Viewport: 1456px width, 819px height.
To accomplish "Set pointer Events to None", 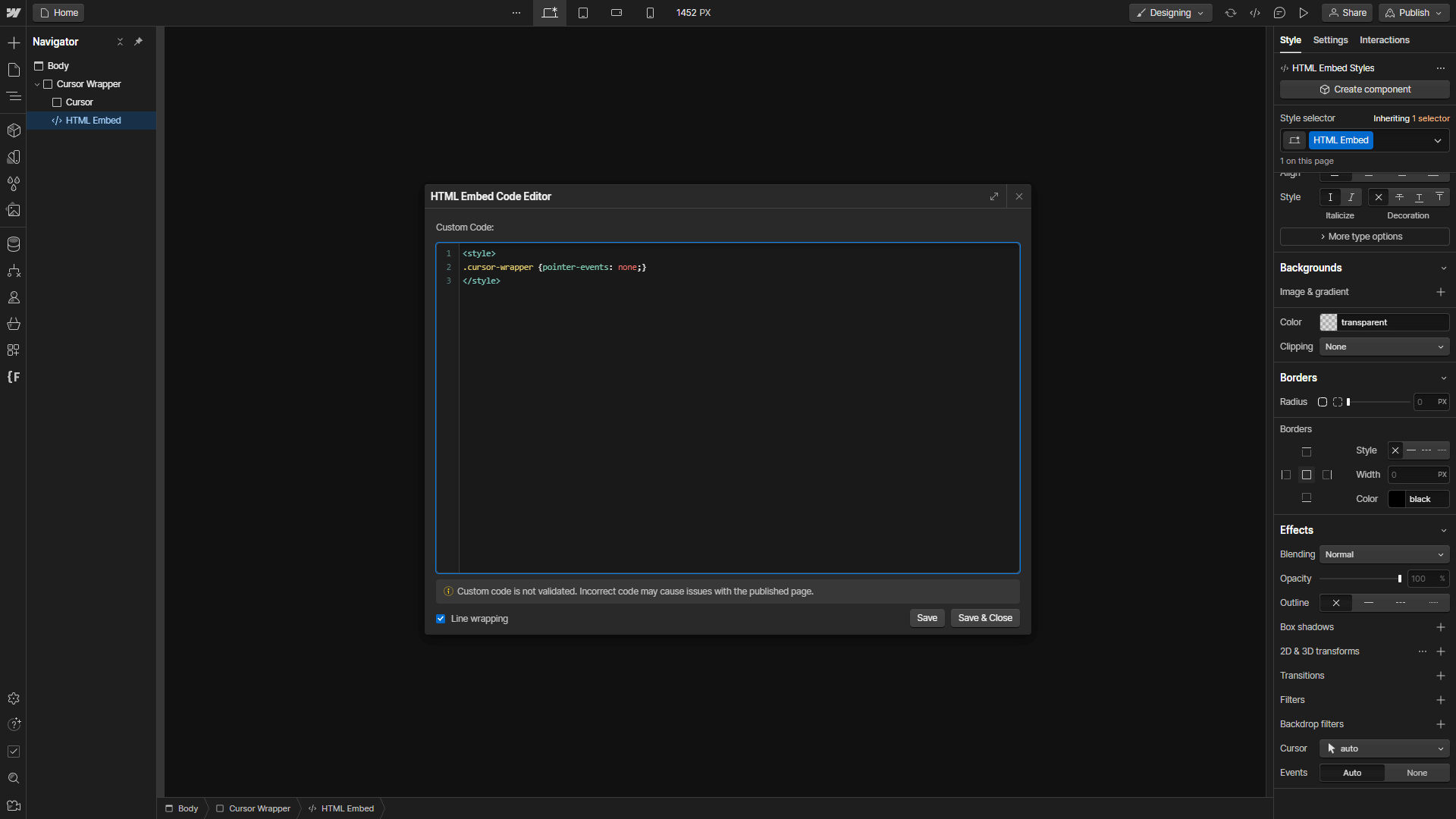I will (1417, 773).
